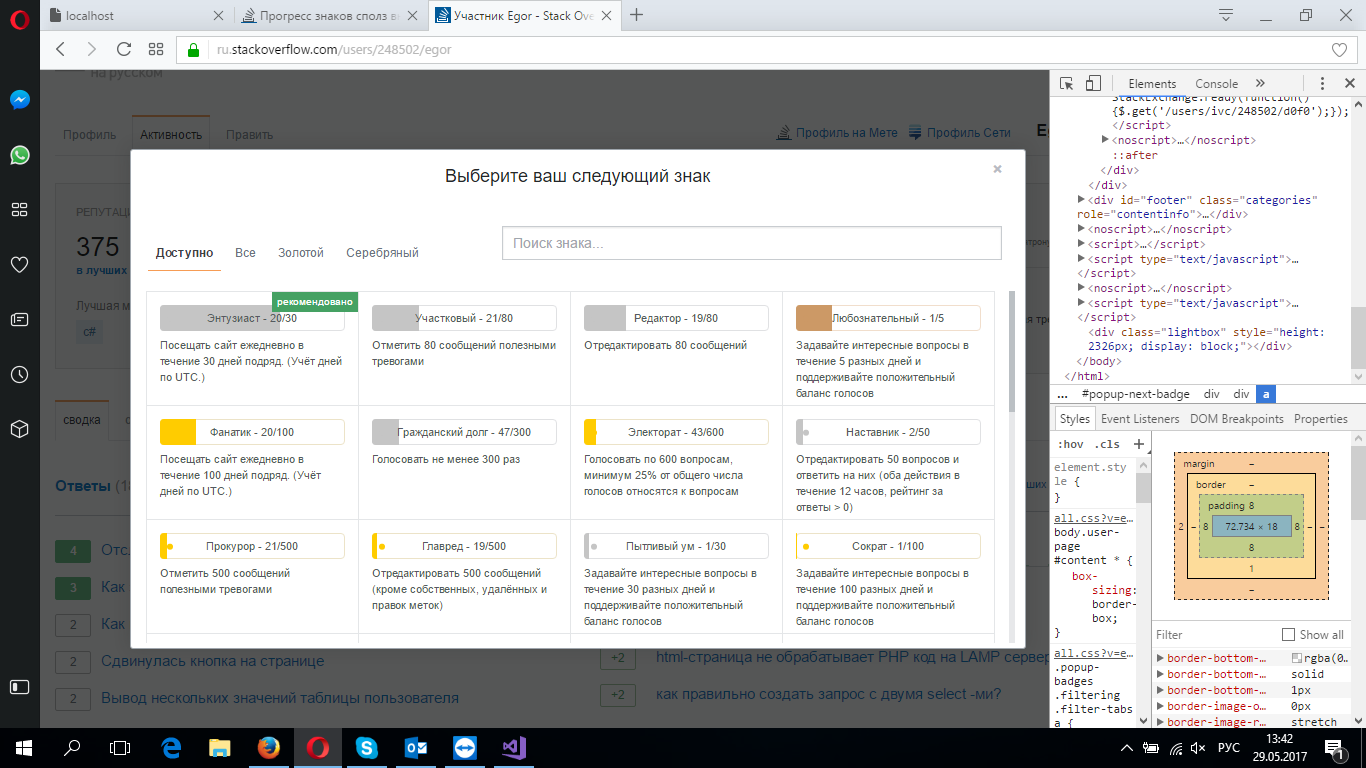Click the #popup-next-badge breadcrumb
Image resolution: width=1366 pixels, height=768 pixels.
click(x=1135, y=395)
